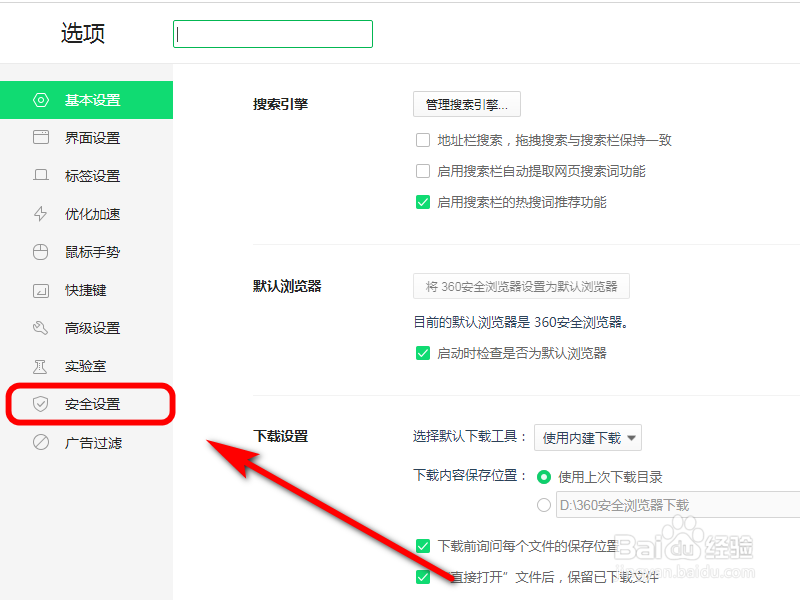Click the 基本设置 target icon

click(41, 100)
